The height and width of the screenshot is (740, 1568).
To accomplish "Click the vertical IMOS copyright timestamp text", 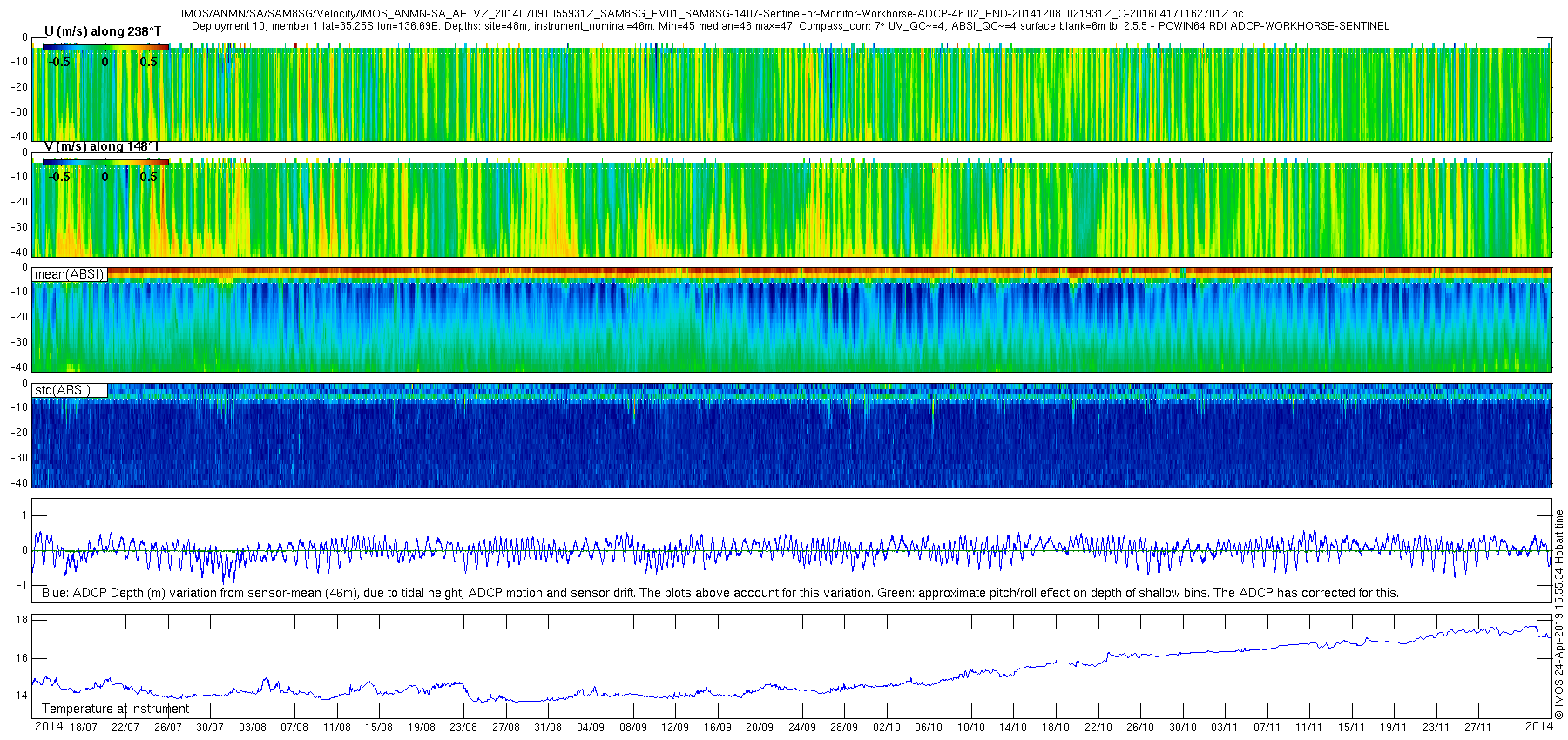I will [x=1559, y=614].
